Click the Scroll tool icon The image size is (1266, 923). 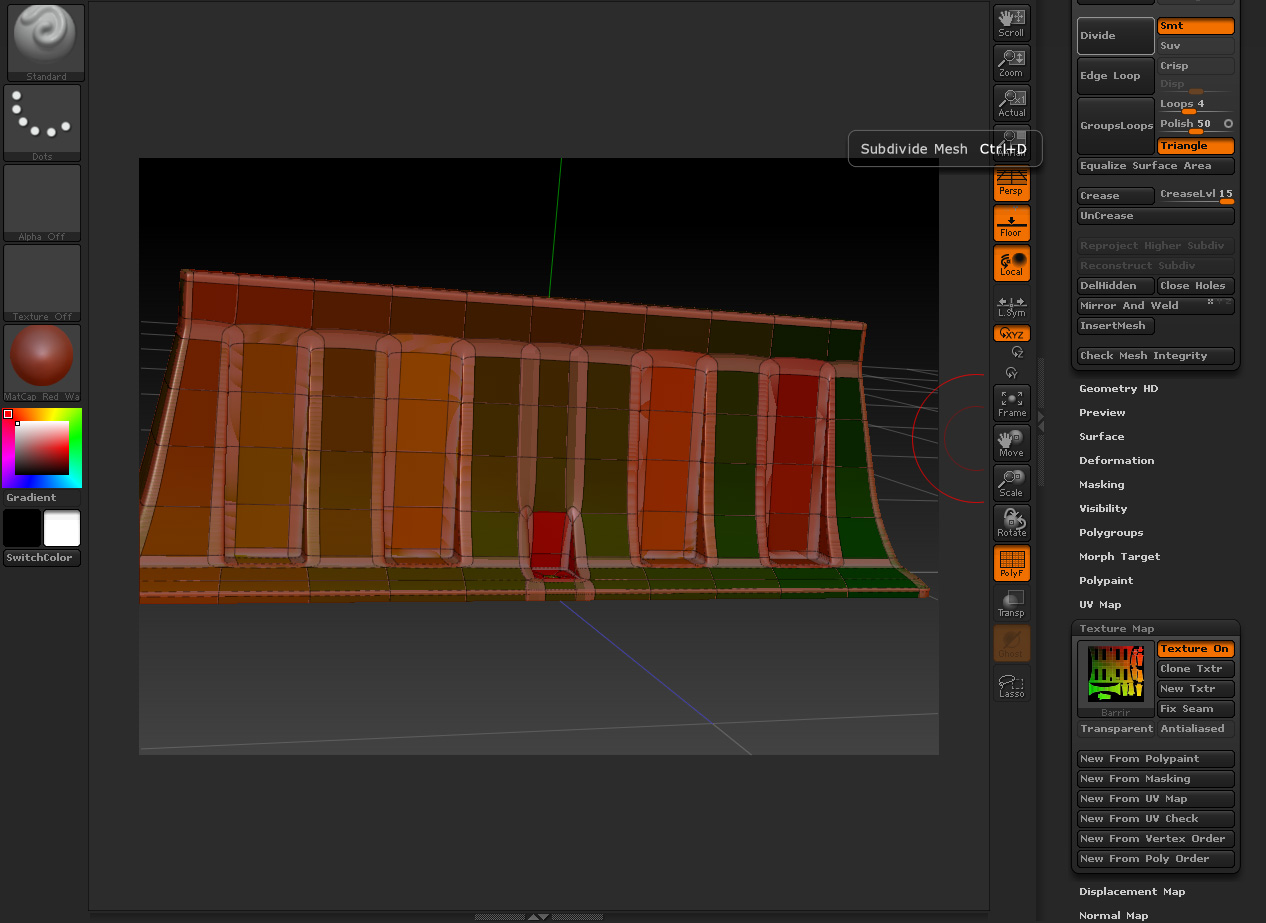point(1011,23)
